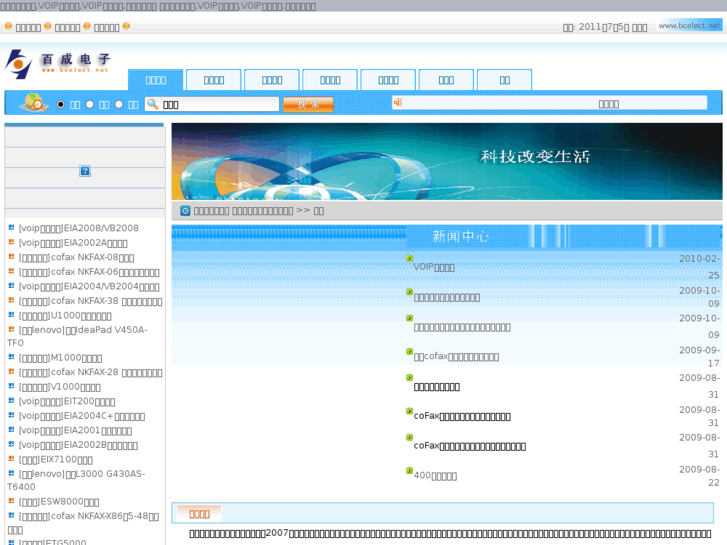The width and height of the screenshot is (727, 545).
Task: Click the magnifier icon inside search field
Action: (153, 104)
